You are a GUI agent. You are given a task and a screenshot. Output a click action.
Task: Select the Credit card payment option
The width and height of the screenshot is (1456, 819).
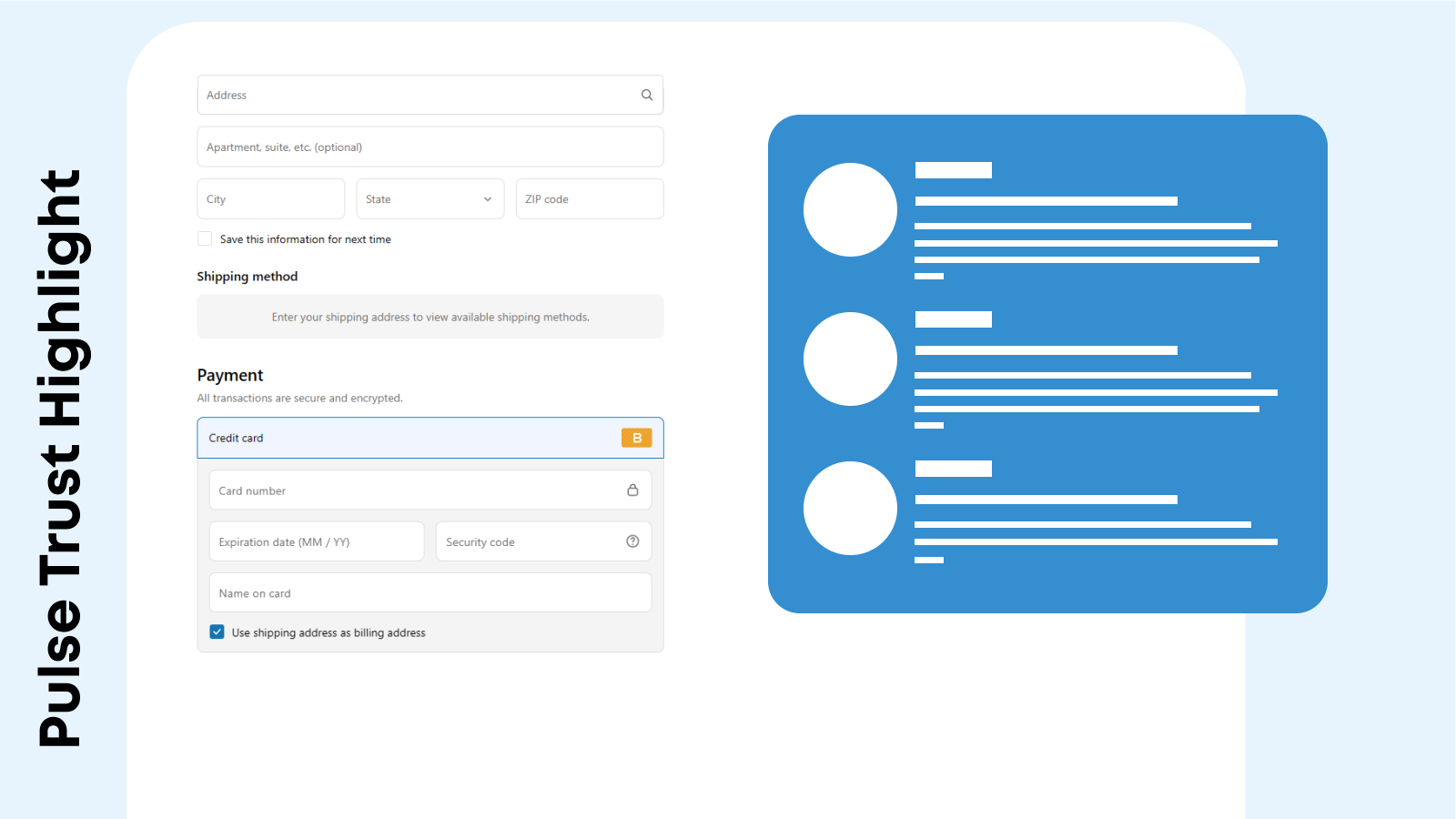click(x=430, y=438)
